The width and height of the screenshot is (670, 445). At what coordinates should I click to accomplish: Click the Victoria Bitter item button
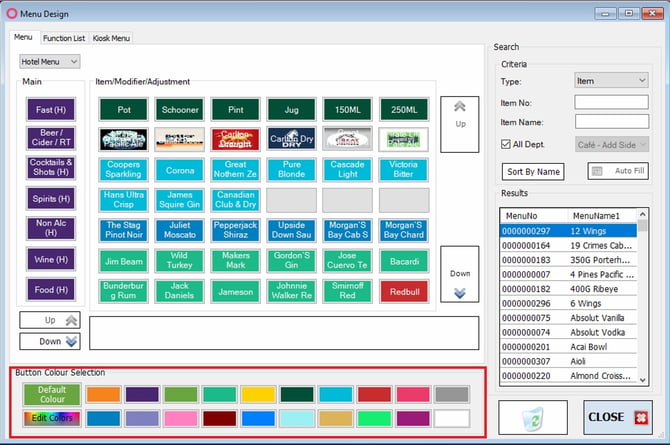coord(404,169)
